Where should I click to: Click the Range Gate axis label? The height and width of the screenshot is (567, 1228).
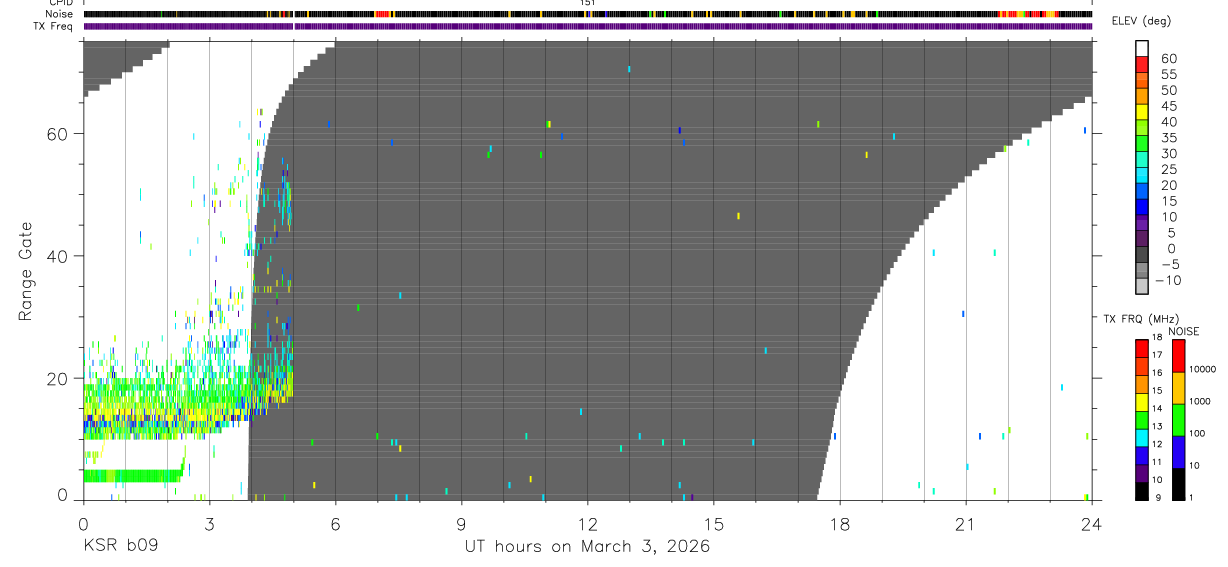point(26,272)
